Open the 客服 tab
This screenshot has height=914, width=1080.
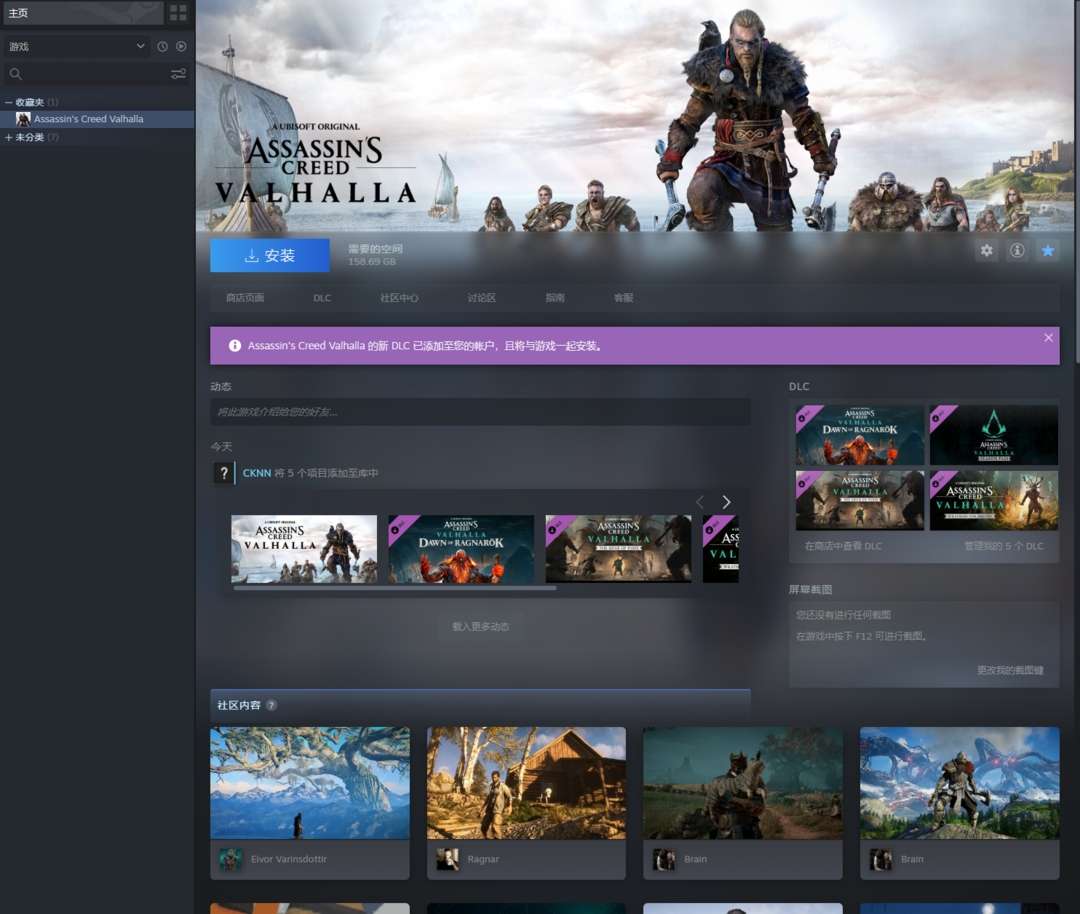pos(623,298)
